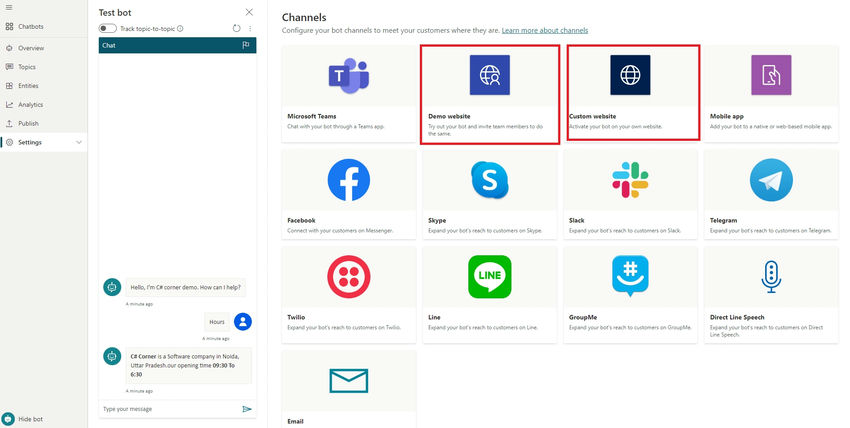This screenshot has height=428, width=850.
Task: Click the Demo website channel icon
Action: point(490,75)
